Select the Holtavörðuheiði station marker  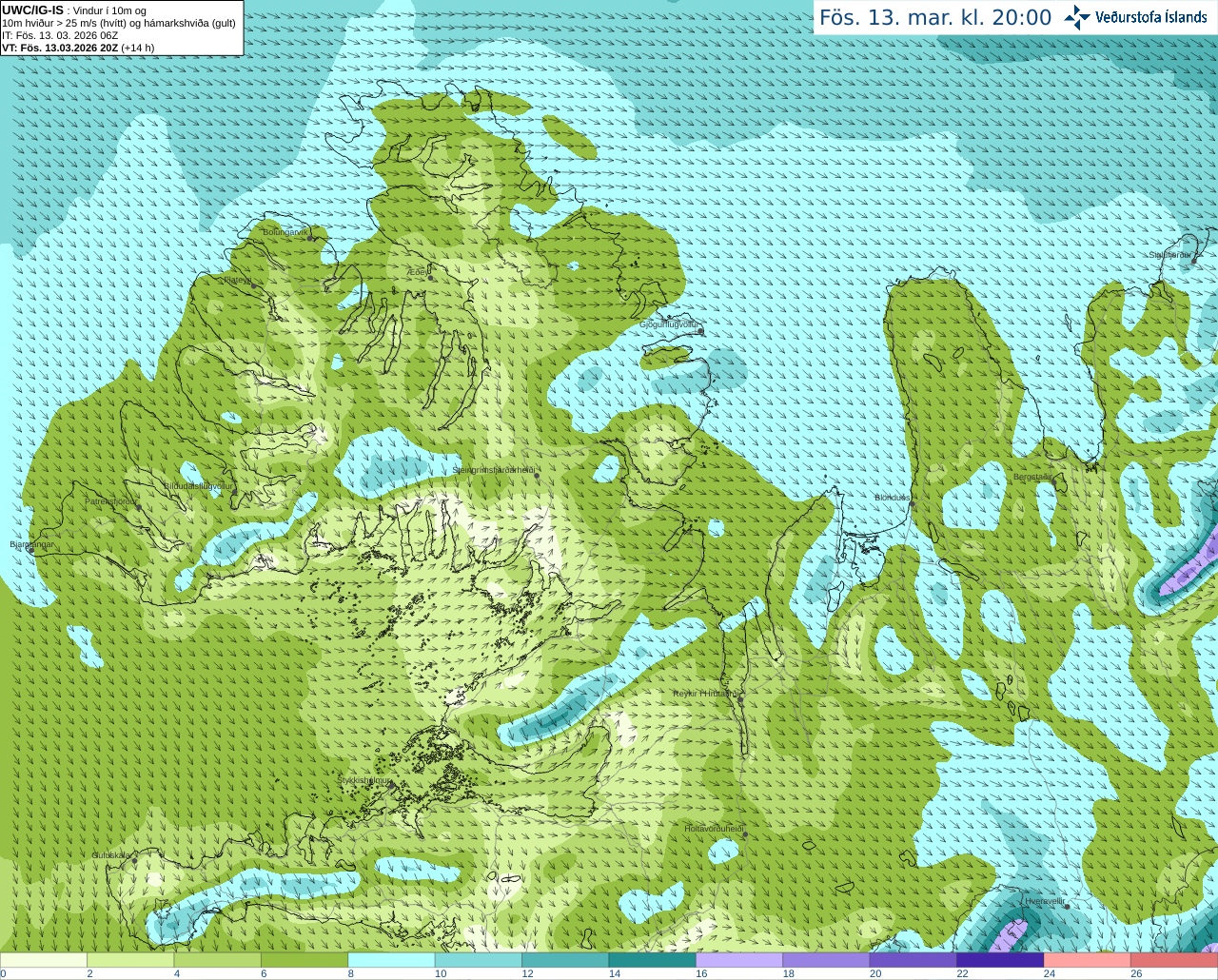point(745,835)
